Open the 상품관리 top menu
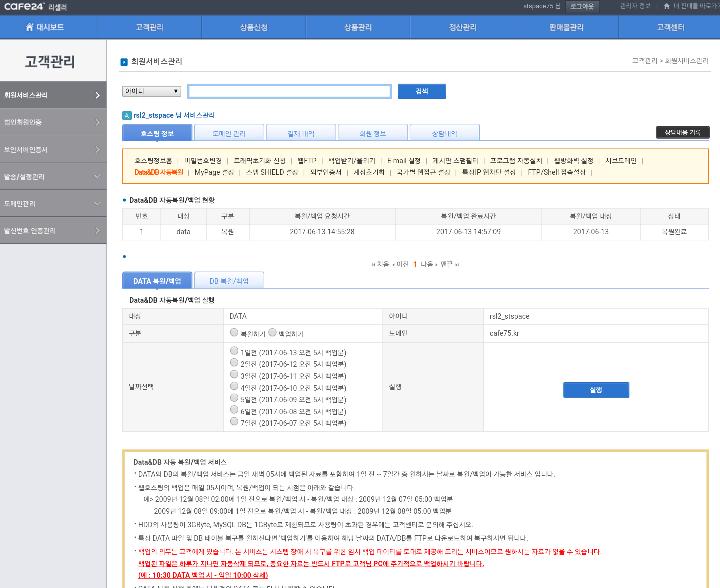The width and height of the screenshot is (720, 588). (x=358, y=27)
